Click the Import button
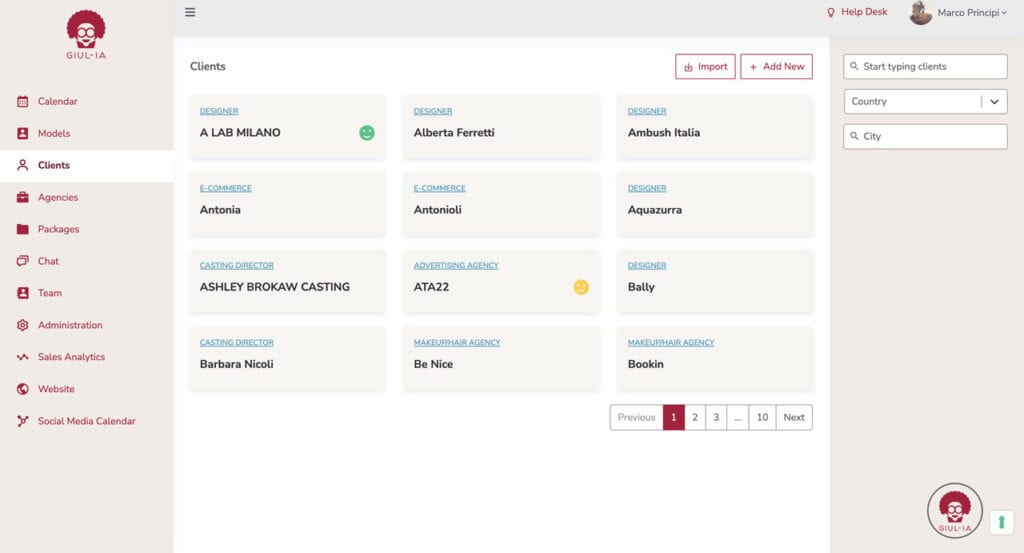Viewport: 1024px width, 553px height. 705,67
